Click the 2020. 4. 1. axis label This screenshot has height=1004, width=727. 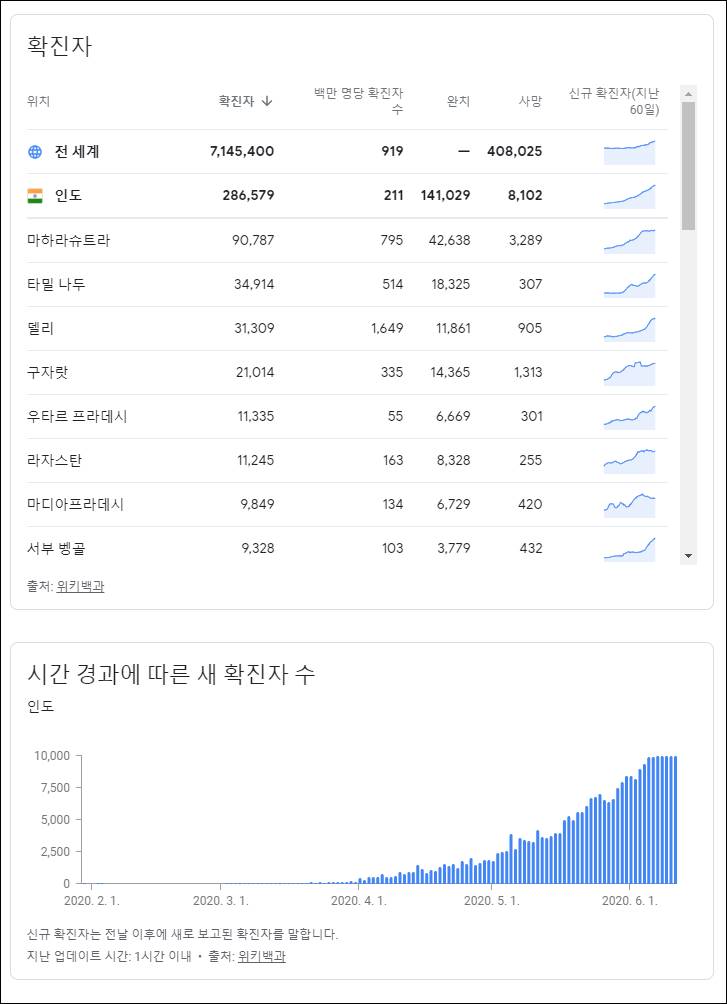coord(359,901)
